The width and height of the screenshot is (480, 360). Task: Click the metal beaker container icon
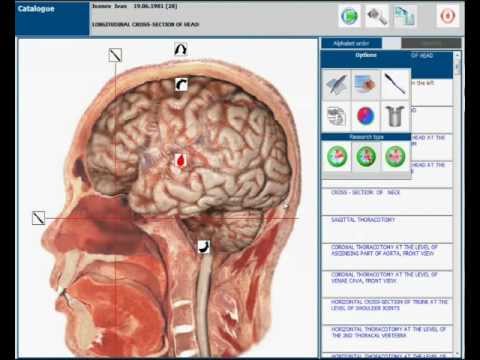point(395,116)
